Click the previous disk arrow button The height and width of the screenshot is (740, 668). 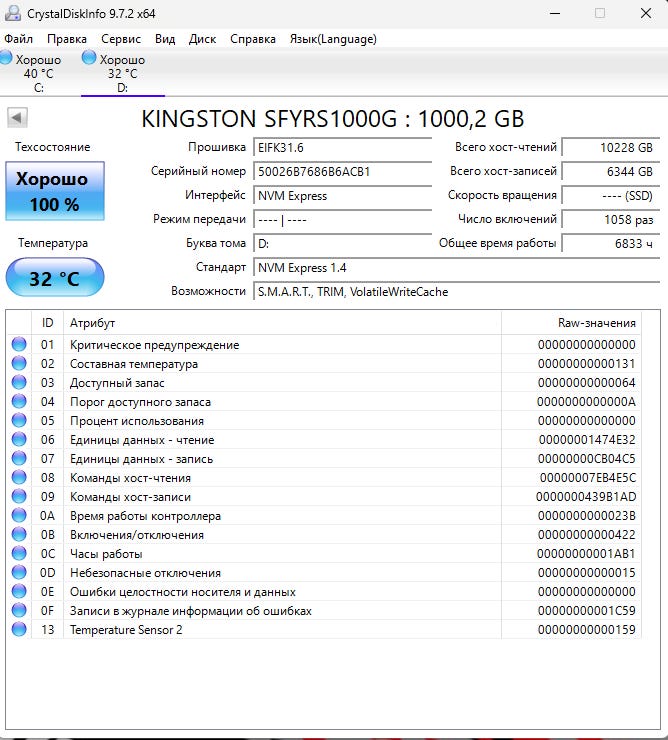tap(17, 118)
